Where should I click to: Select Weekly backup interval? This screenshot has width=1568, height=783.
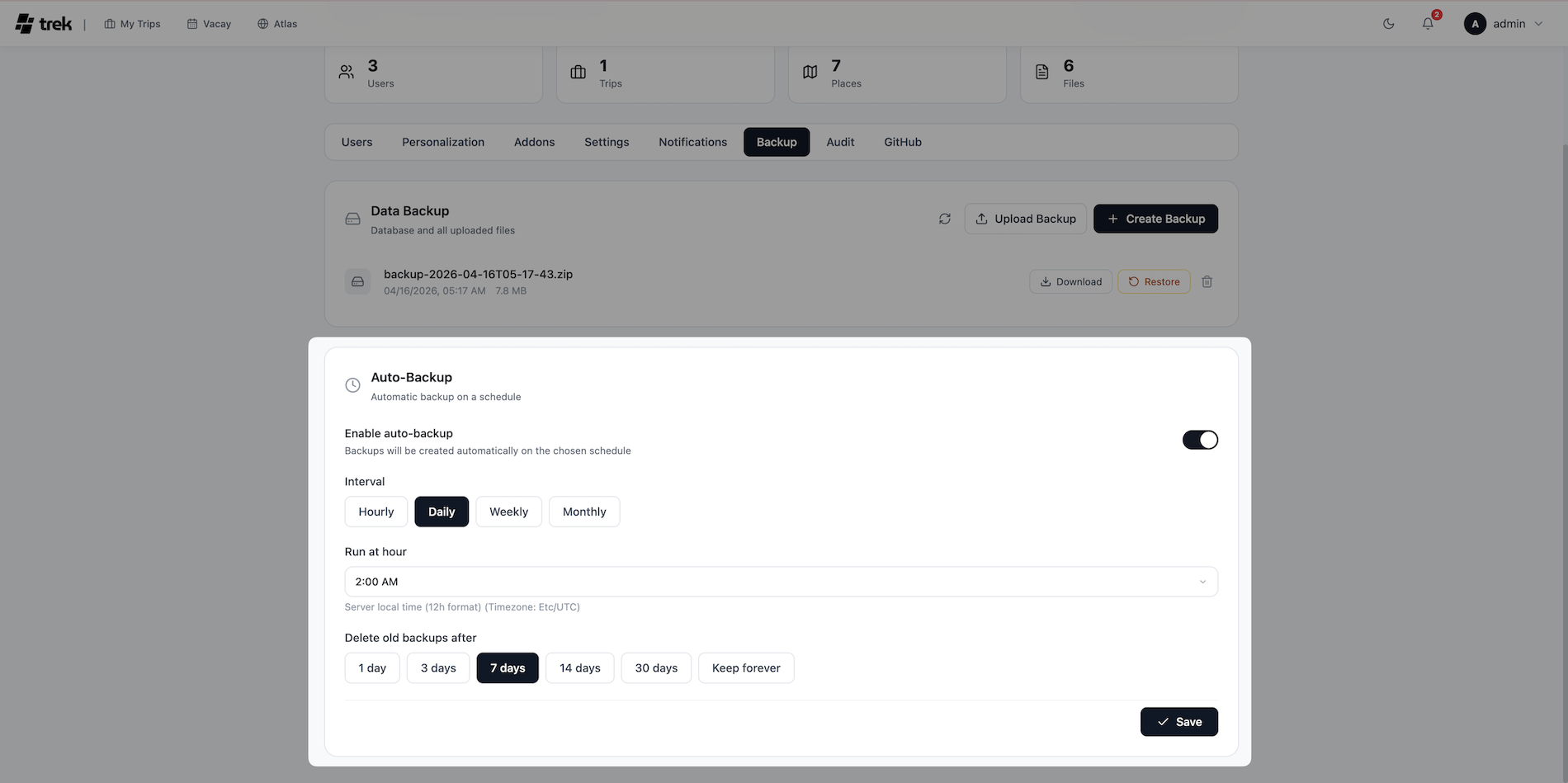(x=508, y=512)
